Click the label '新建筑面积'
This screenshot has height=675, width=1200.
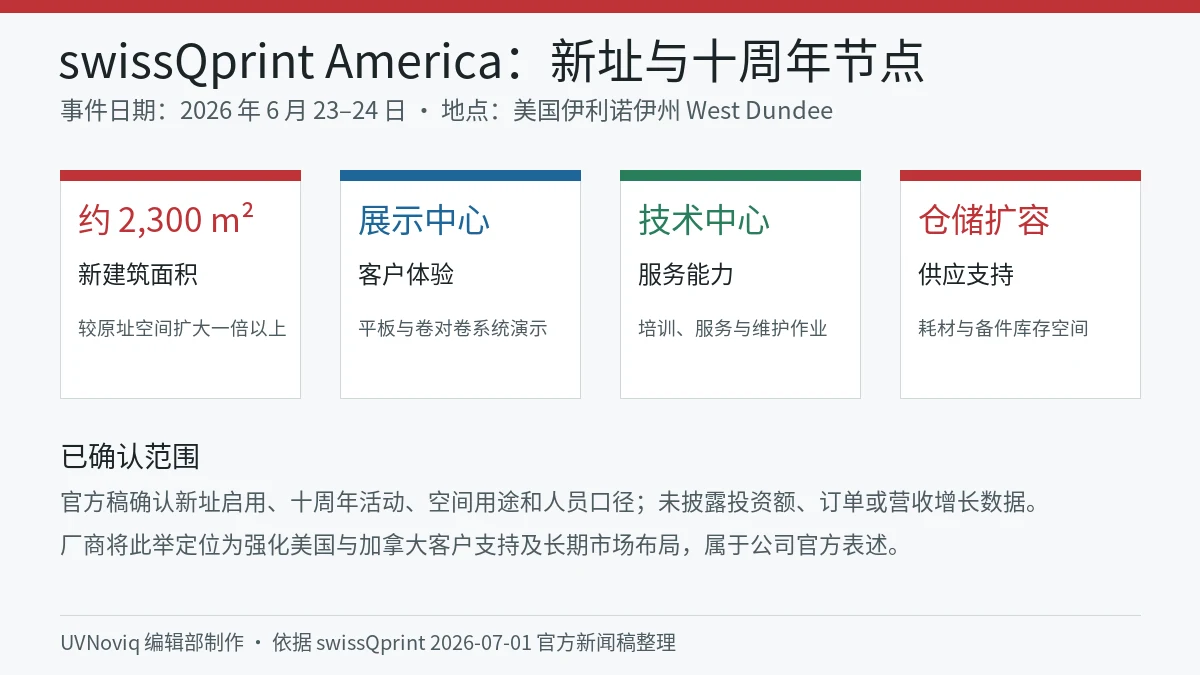(x=138, y=274)
